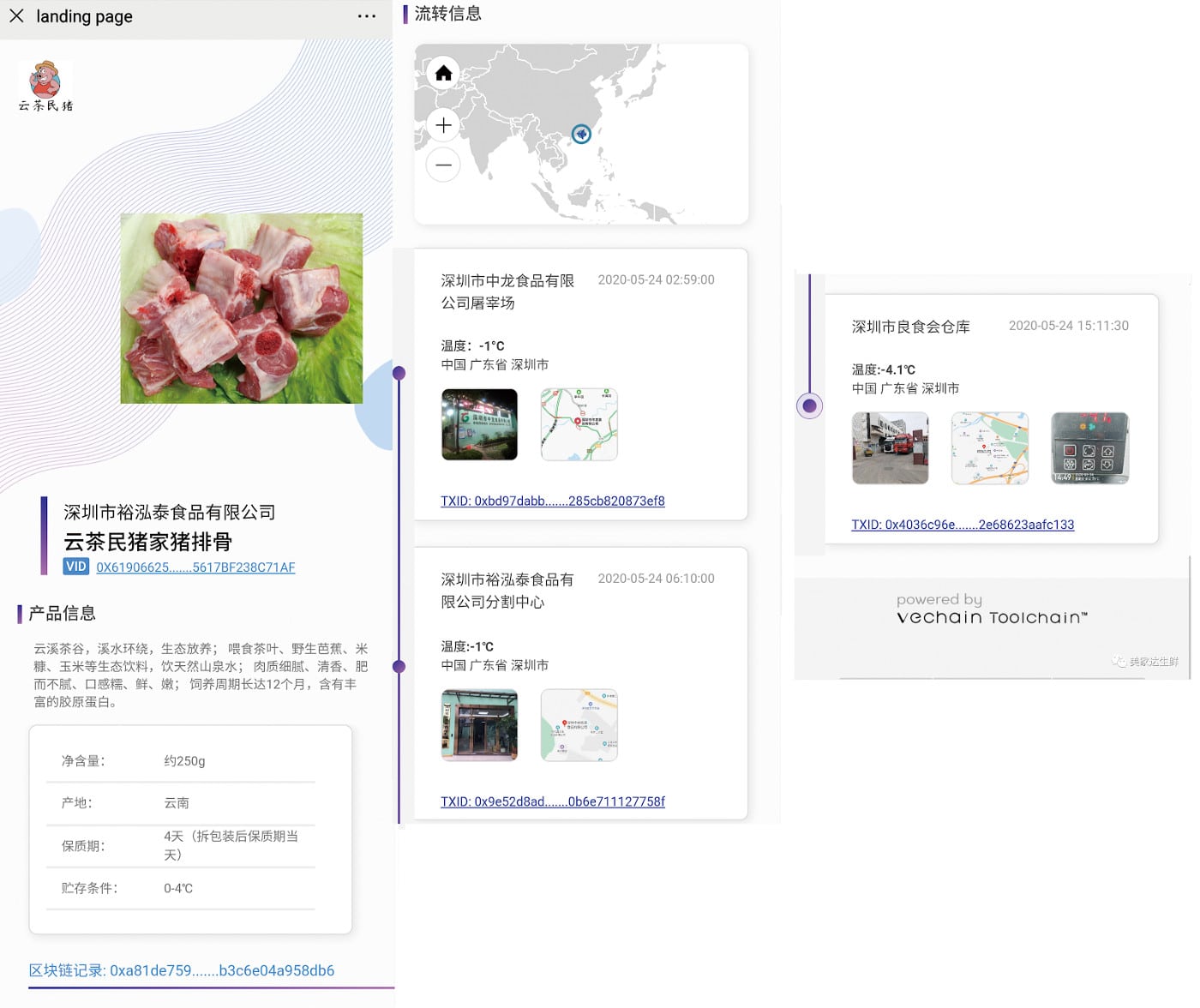Open VID link 0X61906625...5617BF238C71AF
Screen dimensions: 1200x1008
click(x=195, y=567)
